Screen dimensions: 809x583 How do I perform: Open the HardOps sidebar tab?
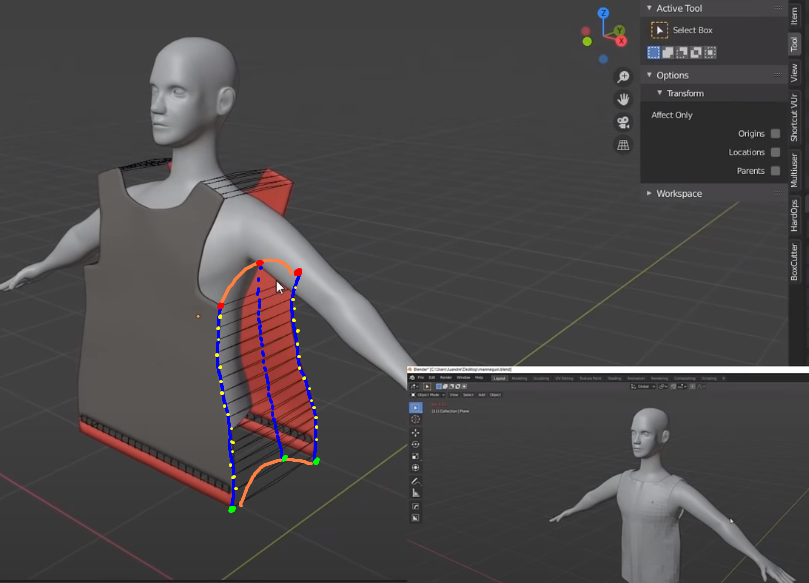pos(795,215)
